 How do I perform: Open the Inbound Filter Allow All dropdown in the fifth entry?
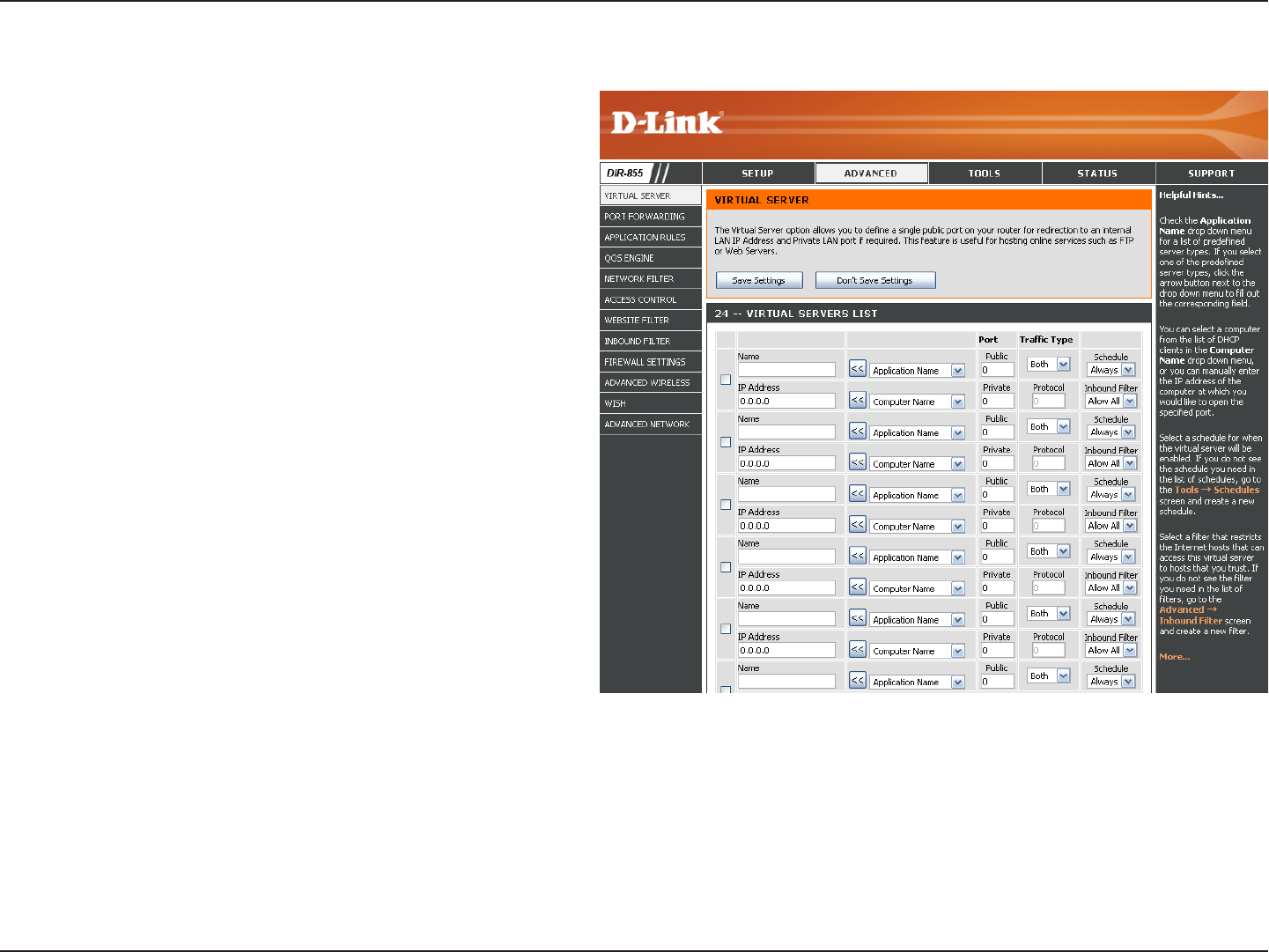pyautogui.click(x=1111, y=650)
